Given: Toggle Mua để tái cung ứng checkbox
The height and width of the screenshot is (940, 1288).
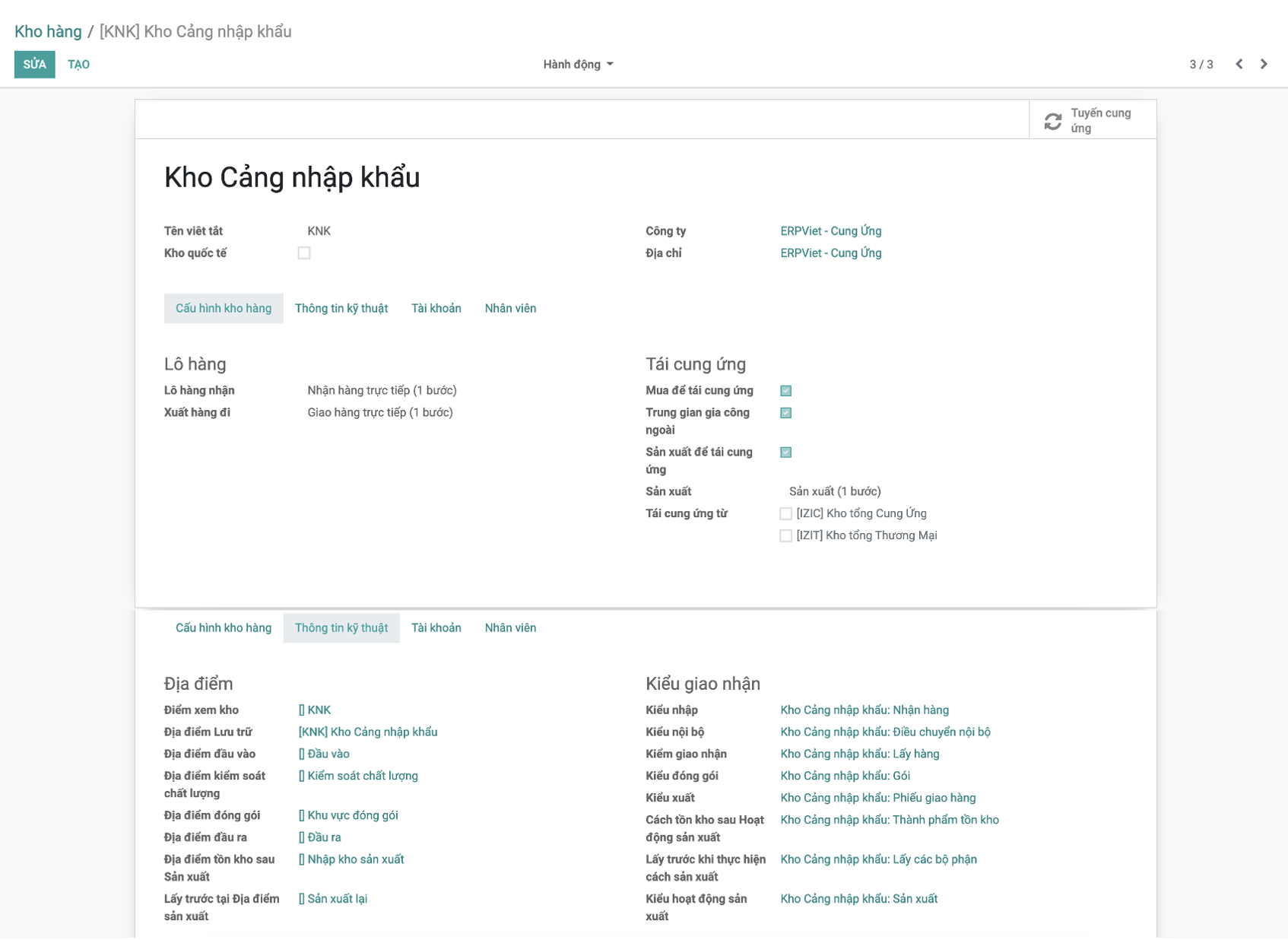Looking at the screenshot, I should 785,391.
